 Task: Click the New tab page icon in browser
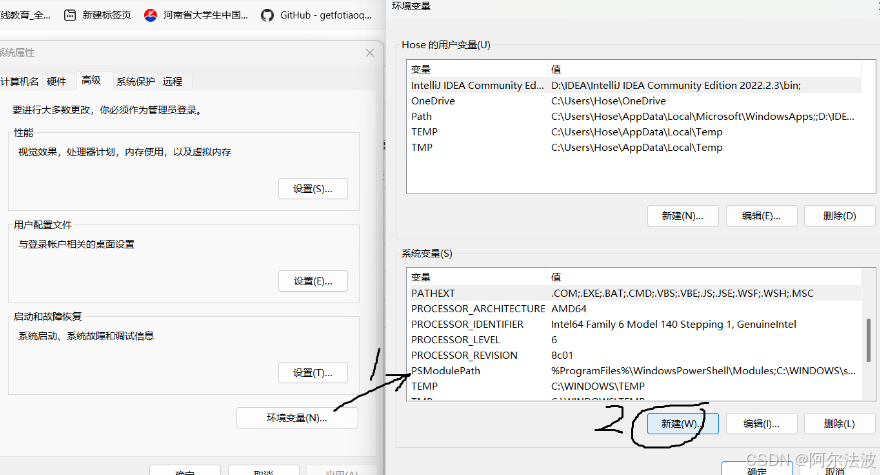click(x=70, y=15)
